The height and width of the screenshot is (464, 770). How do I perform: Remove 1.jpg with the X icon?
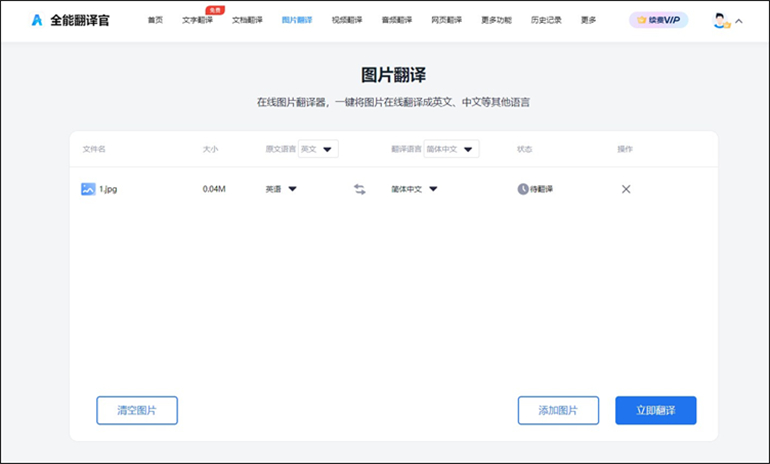pyautogui.click(x=626, y=189)
